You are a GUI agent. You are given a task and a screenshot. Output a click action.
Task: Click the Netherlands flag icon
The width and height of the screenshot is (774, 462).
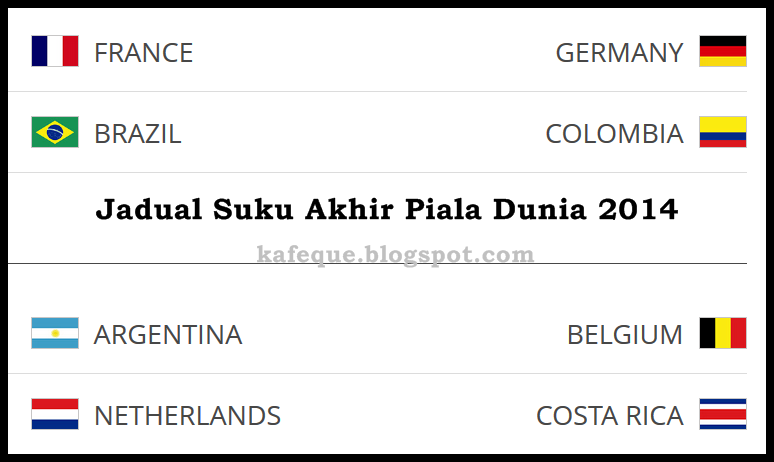55,414
